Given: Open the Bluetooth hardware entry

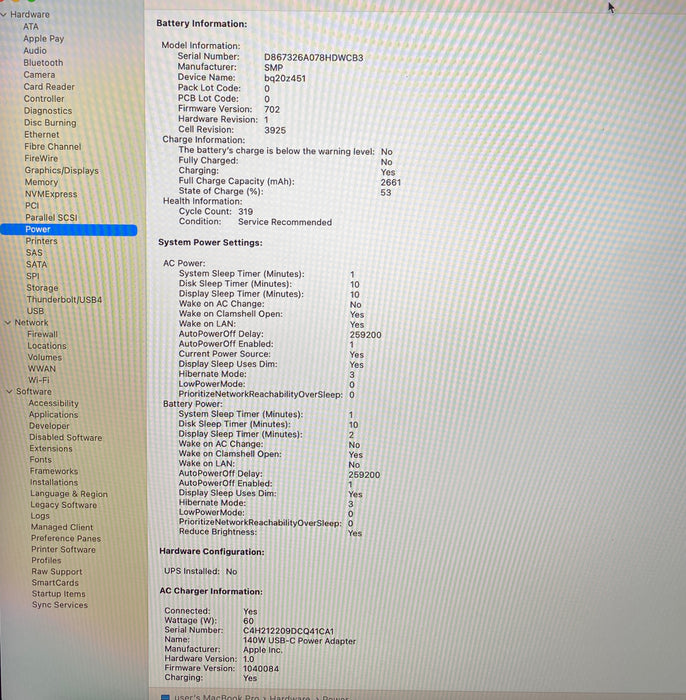Looking at the screenshot, I should click(43, 62).
